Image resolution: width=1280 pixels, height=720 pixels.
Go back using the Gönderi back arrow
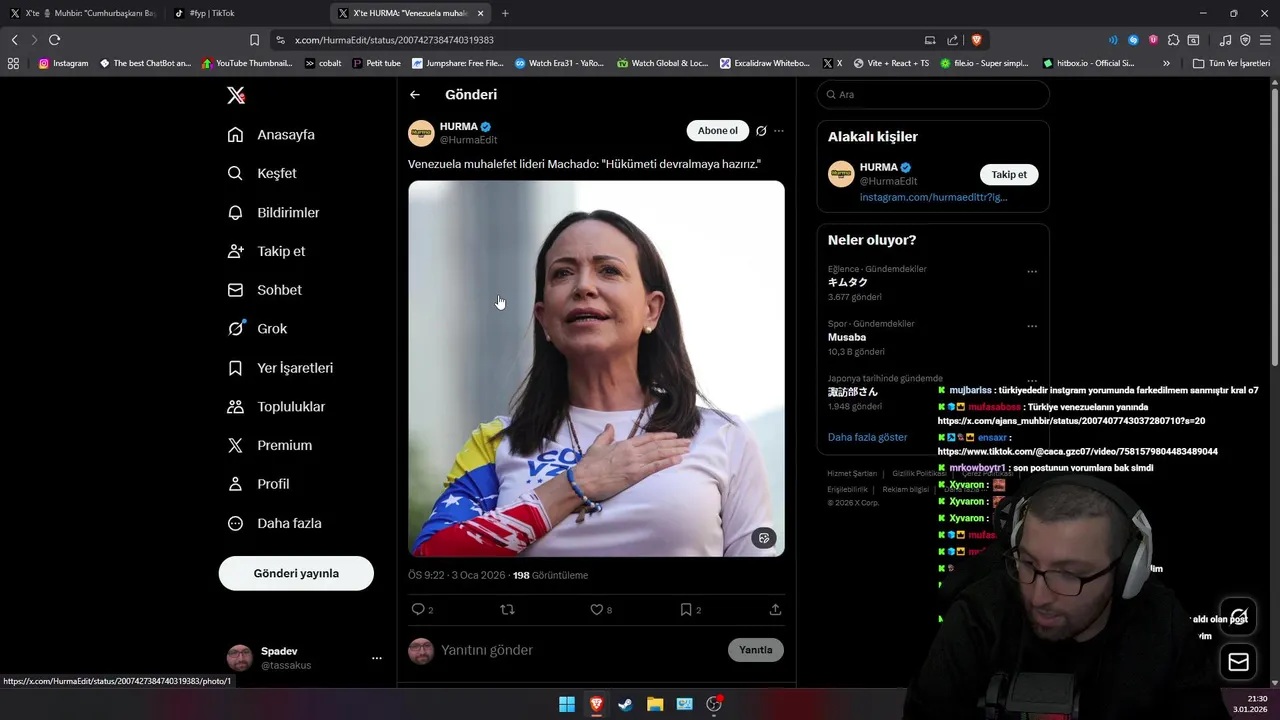pyautogui.click(x=415, y=95)
